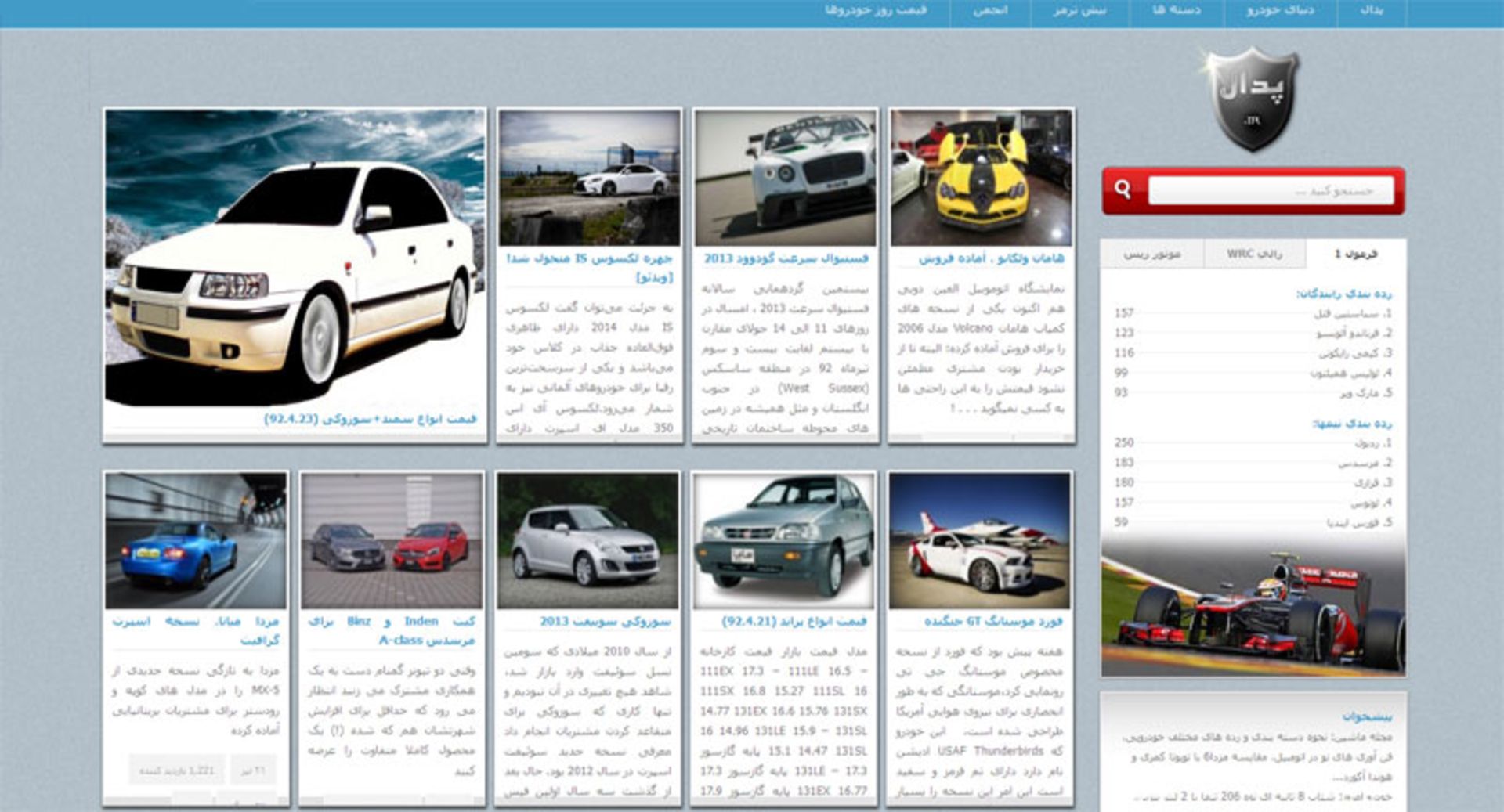Open the white Lexus IS thumbnail

pos(589,178)
